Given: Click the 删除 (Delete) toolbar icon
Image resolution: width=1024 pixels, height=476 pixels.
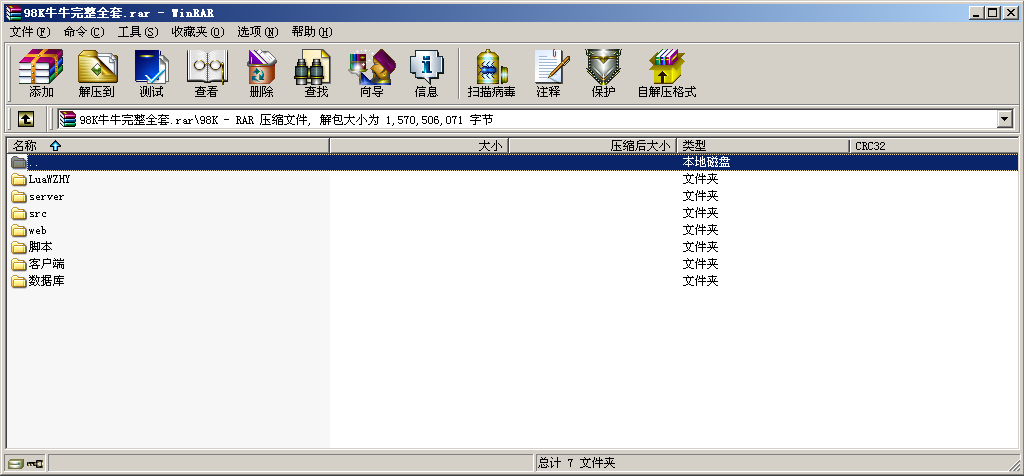Looking at the screenshot, I should (x=261, y=74).
